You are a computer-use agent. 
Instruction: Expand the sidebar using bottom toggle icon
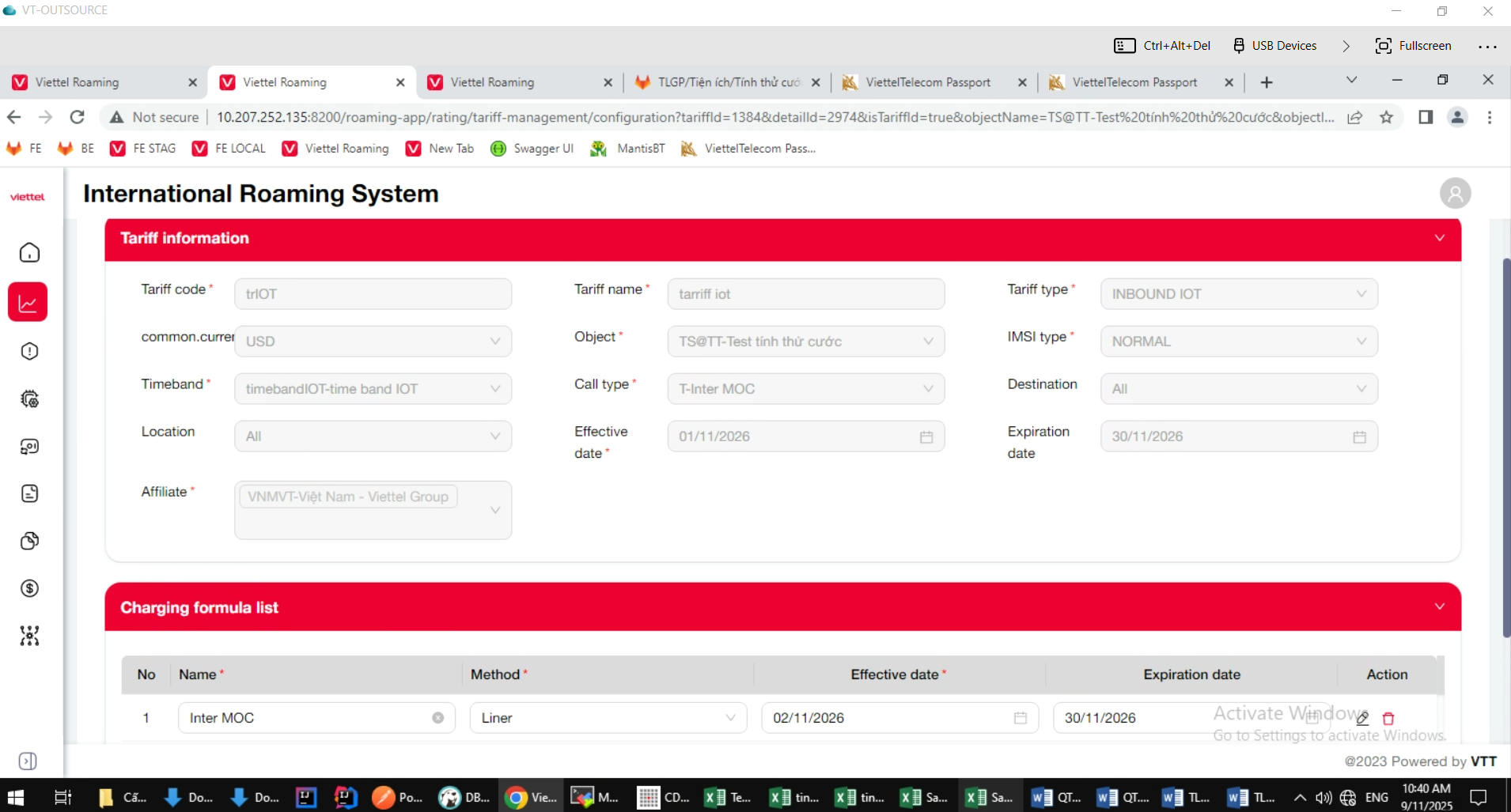point(28,761)
